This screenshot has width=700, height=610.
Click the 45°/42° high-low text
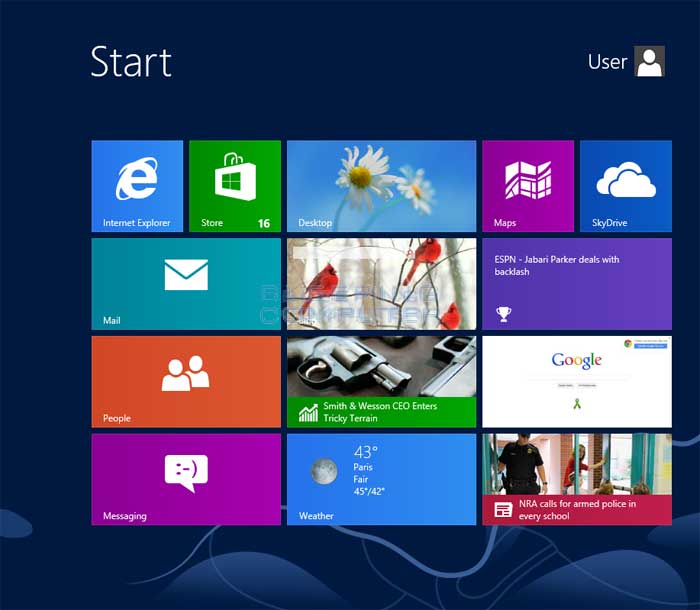369,491
